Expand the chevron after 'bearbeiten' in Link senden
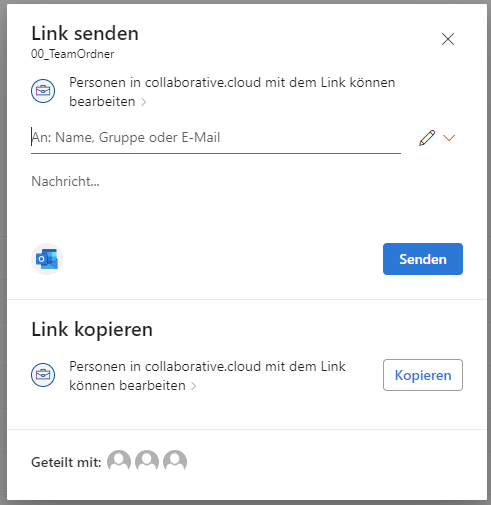491x505 pixels. 144,102
